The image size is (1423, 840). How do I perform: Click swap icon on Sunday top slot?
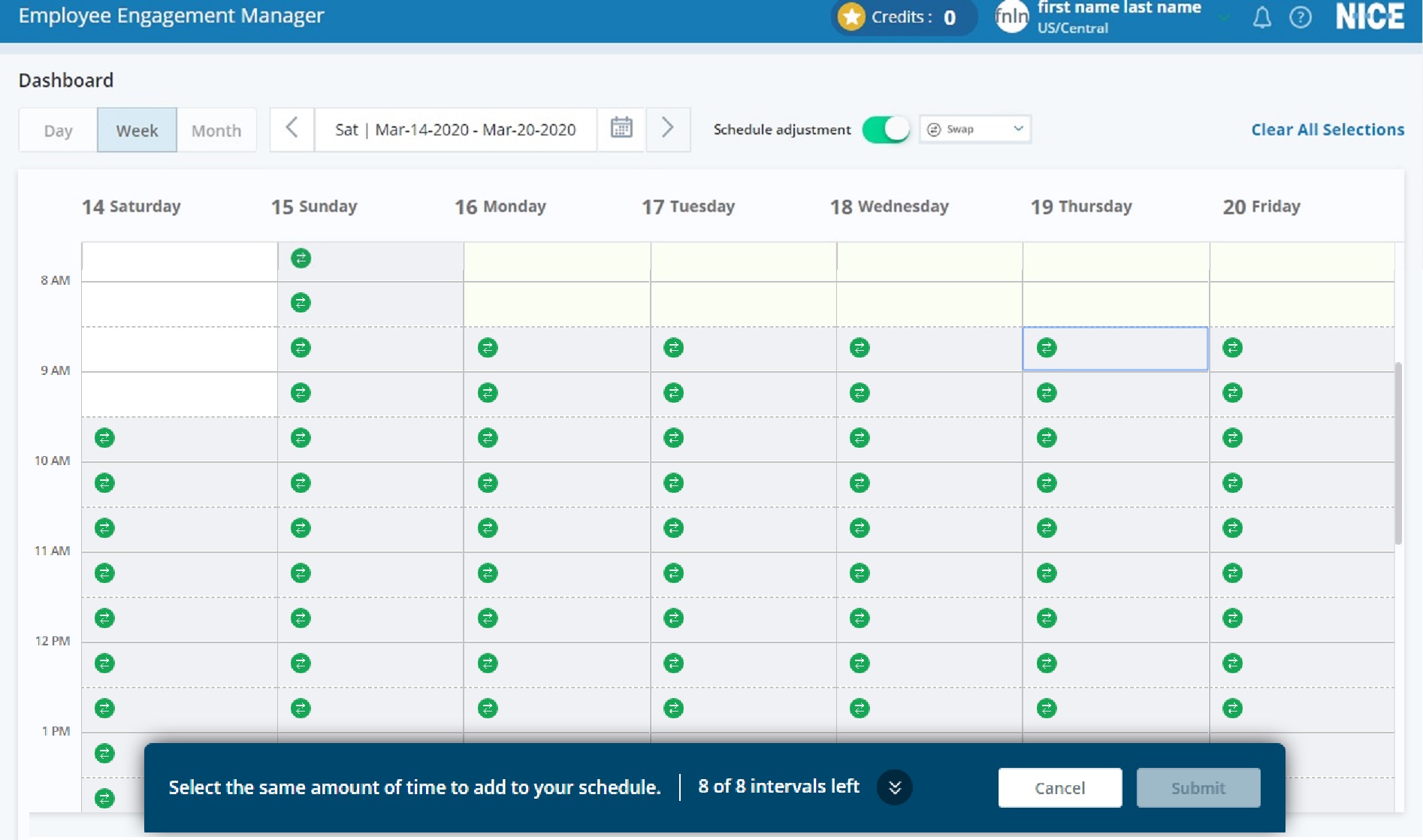(x=301, y=258)
